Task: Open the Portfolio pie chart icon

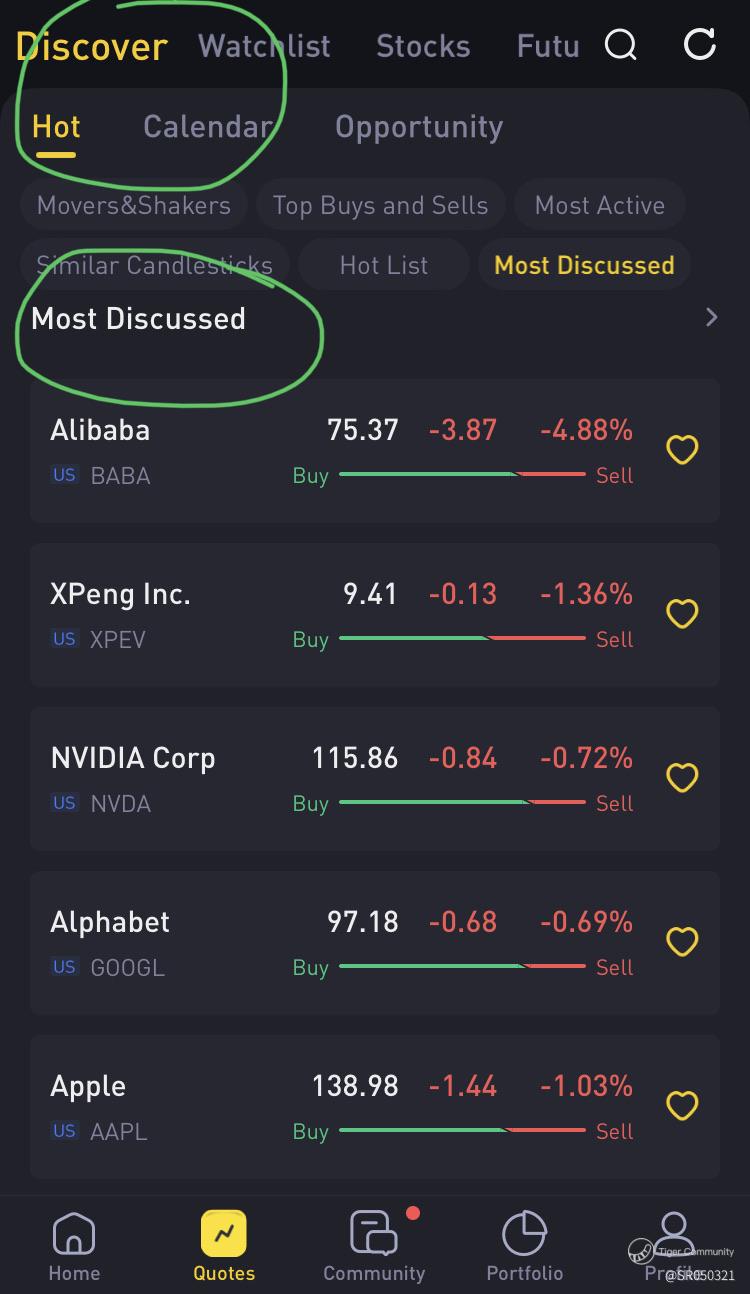Action: tap(524, 1234)
